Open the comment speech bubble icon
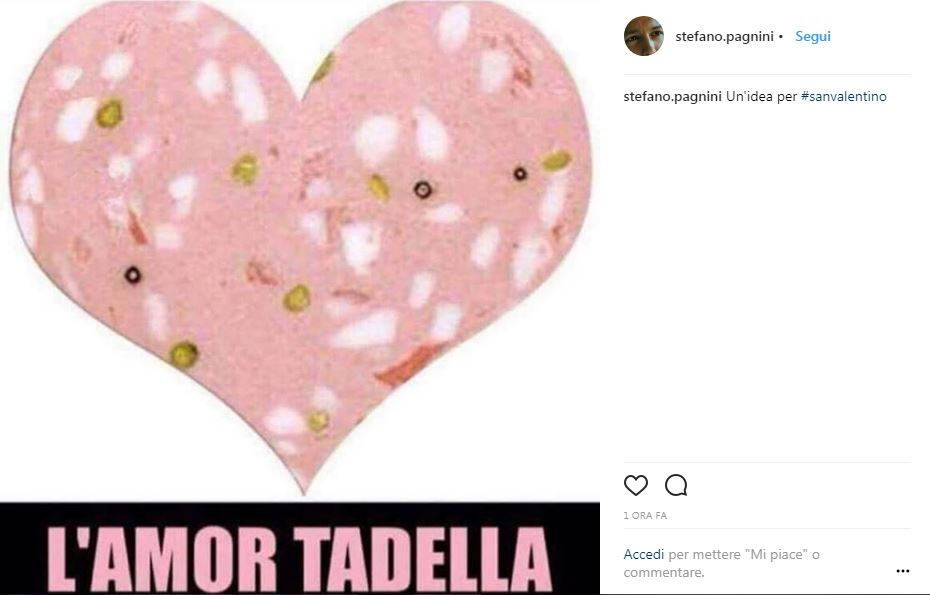This screenshot has height=595, width=930. pos(676,485)
